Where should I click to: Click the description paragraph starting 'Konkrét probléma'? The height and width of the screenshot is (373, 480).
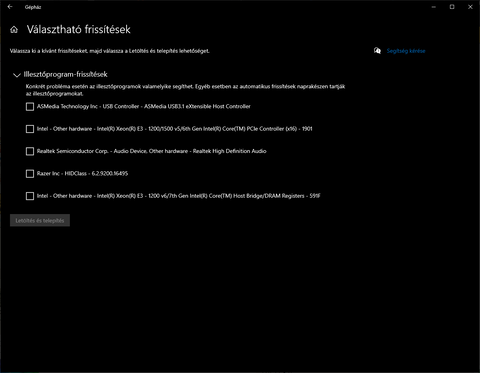(185, 90)
